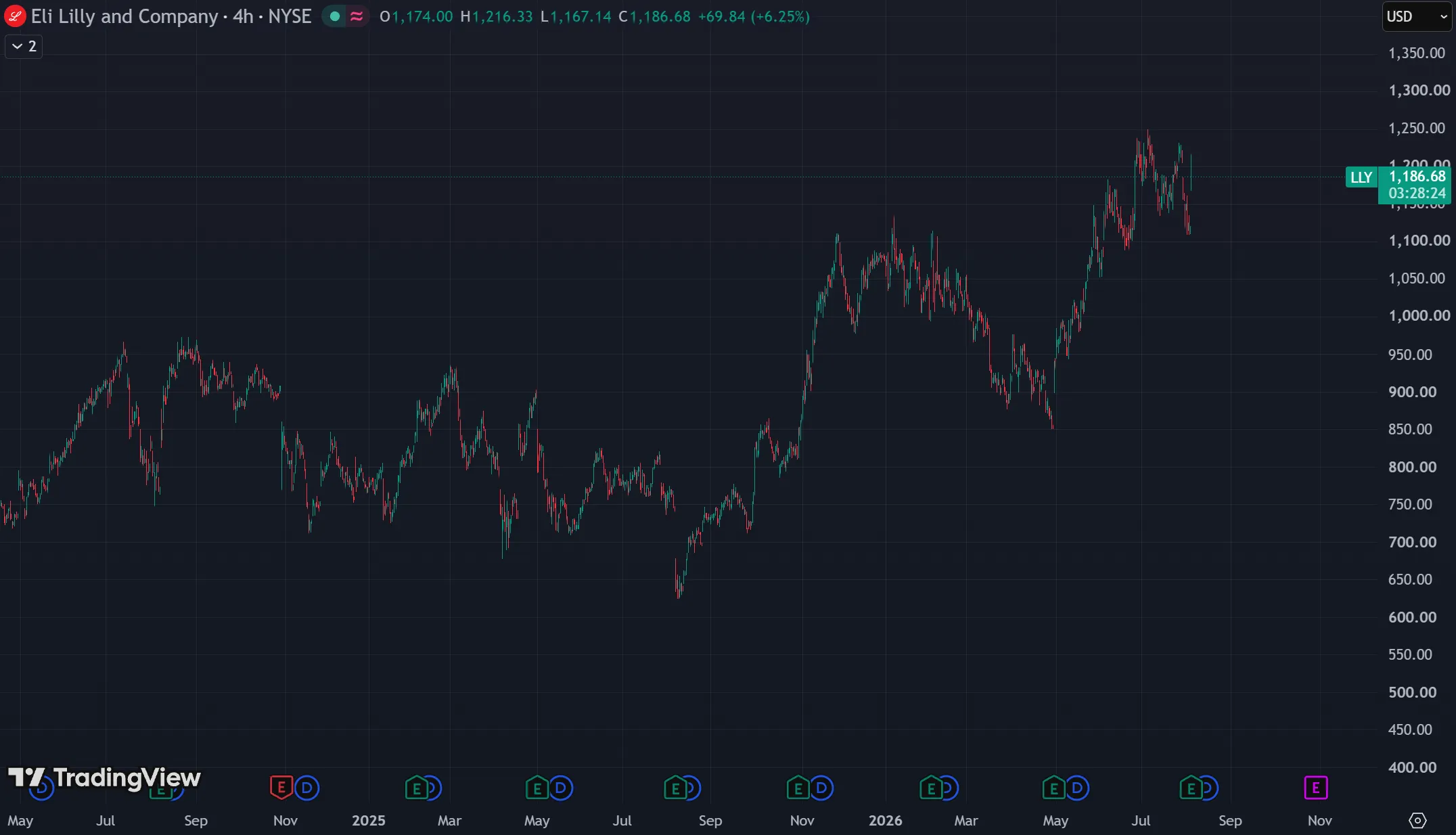Click the 750.00 price scale label
Image resolution: width=1456 pixels, height=835 pixels.
point(1410,504)
